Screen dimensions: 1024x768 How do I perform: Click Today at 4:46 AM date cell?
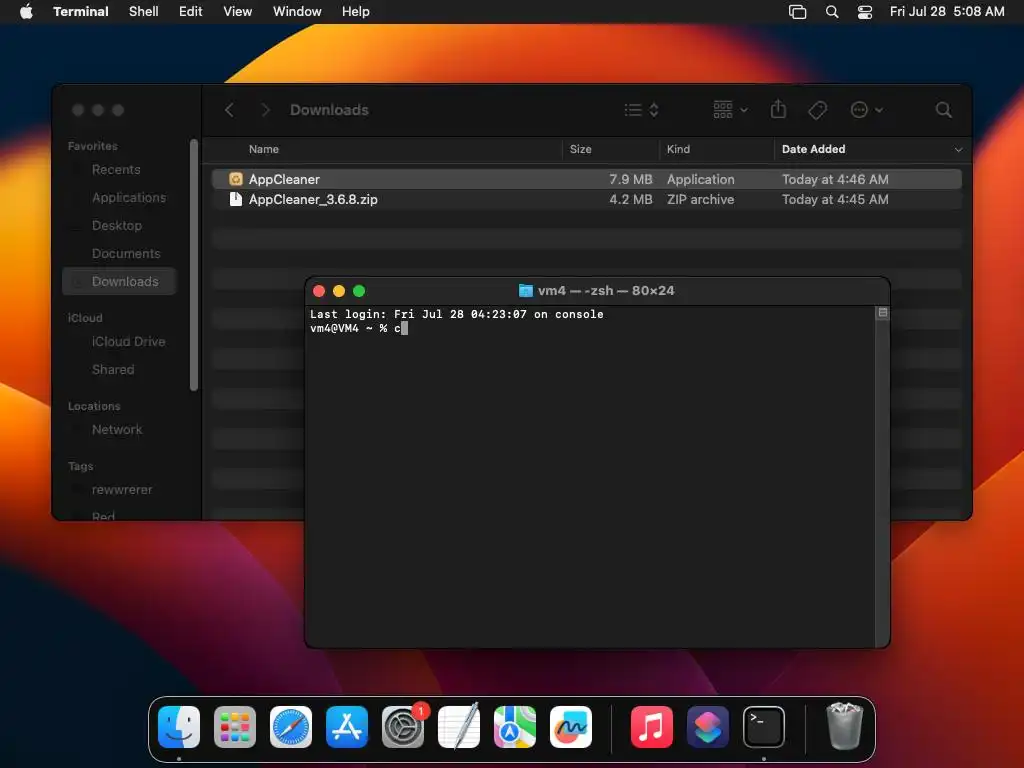(x=835, y=179)
